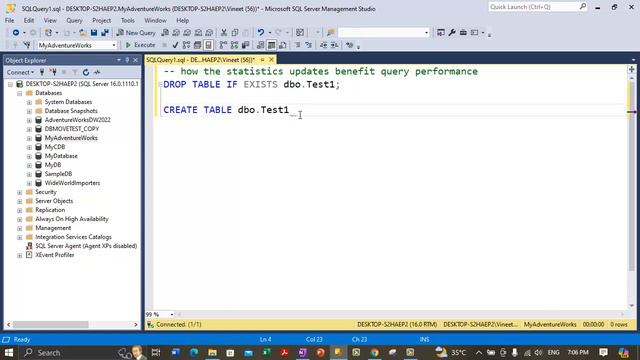The width and height of the screenshot is (640, 360).
Task: Refresh the Object Explorer tree
Action: pos(86,72)
